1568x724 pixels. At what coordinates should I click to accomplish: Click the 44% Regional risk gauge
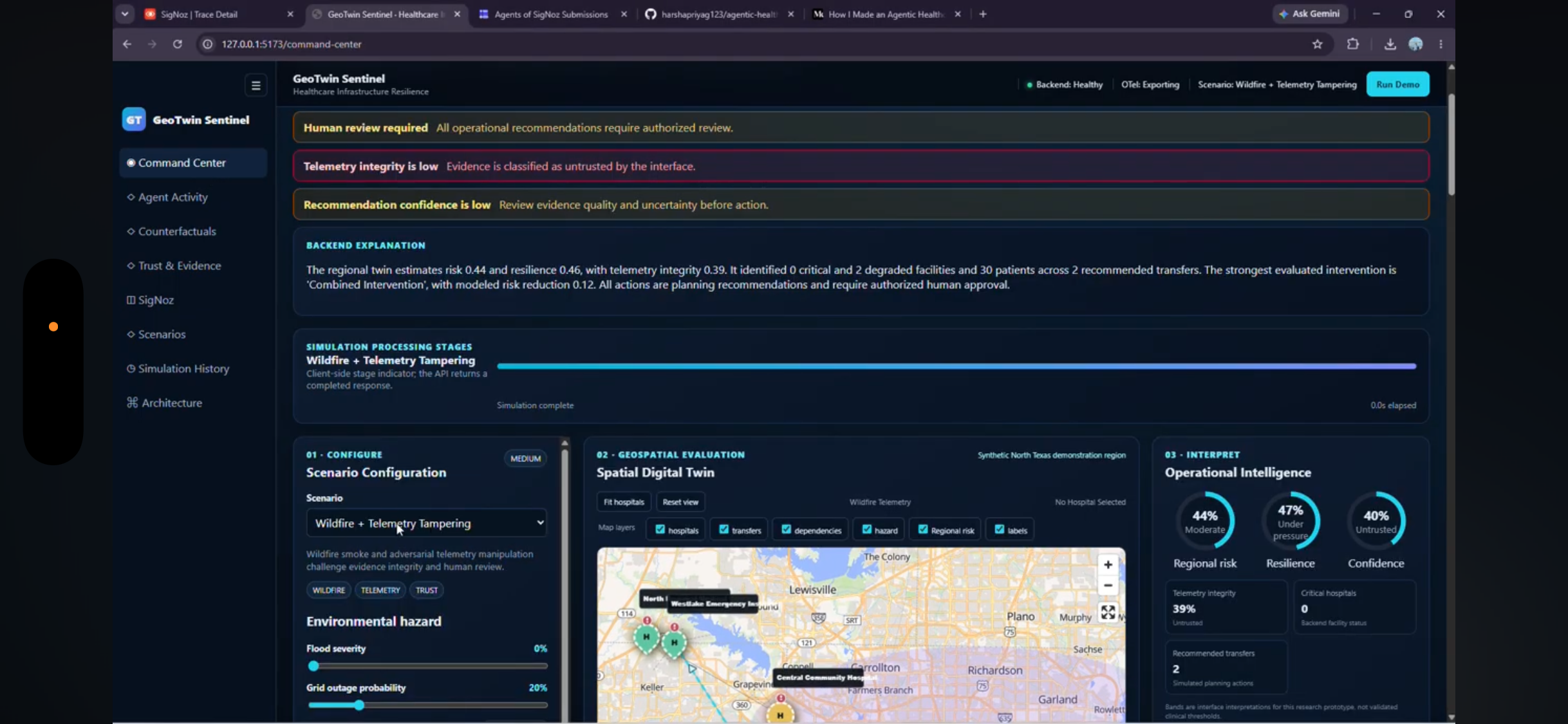point(1204,521)
